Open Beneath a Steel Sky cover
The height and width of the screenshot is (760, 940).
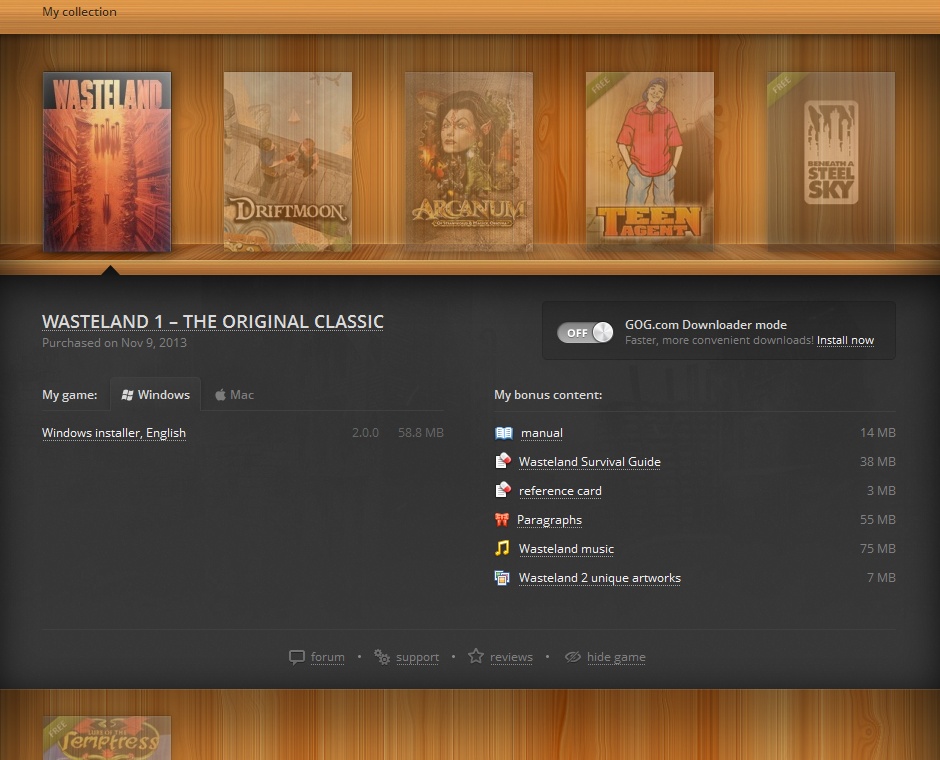click(x=831, y=162)
